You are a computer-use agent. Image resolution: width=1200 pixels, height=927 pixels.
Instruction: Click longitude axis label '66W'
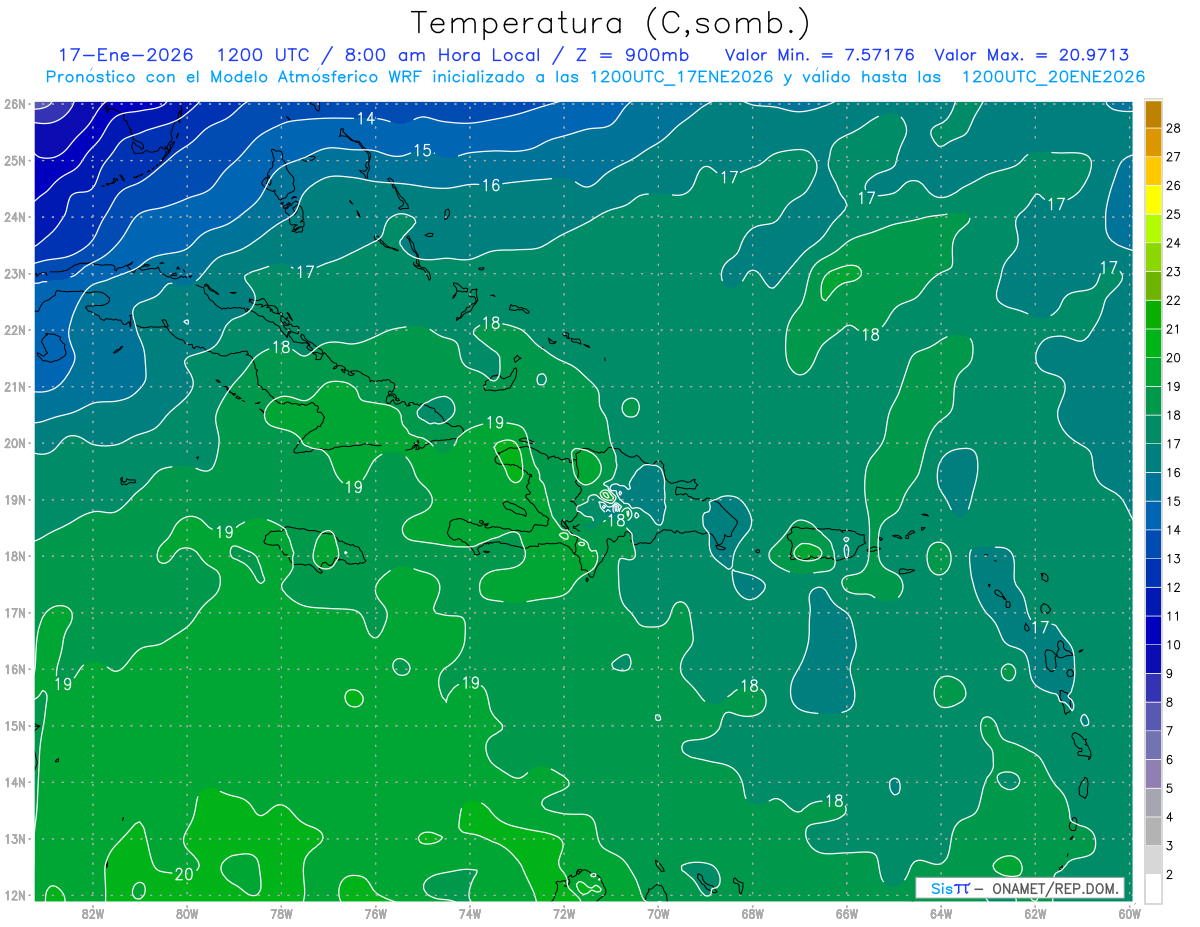[847, 913]
